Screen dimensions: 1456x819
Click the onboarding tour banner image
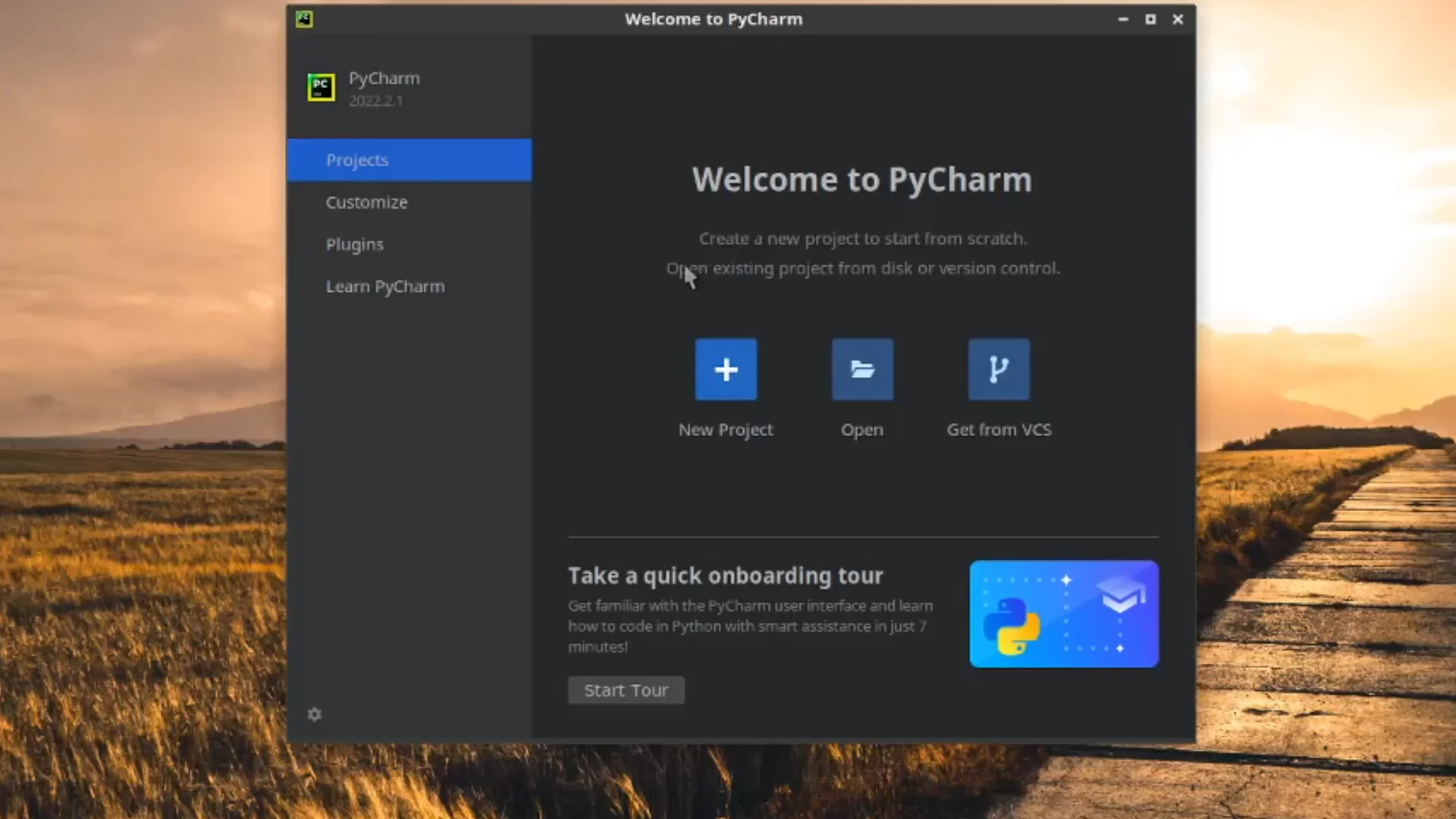[1063, 613]
